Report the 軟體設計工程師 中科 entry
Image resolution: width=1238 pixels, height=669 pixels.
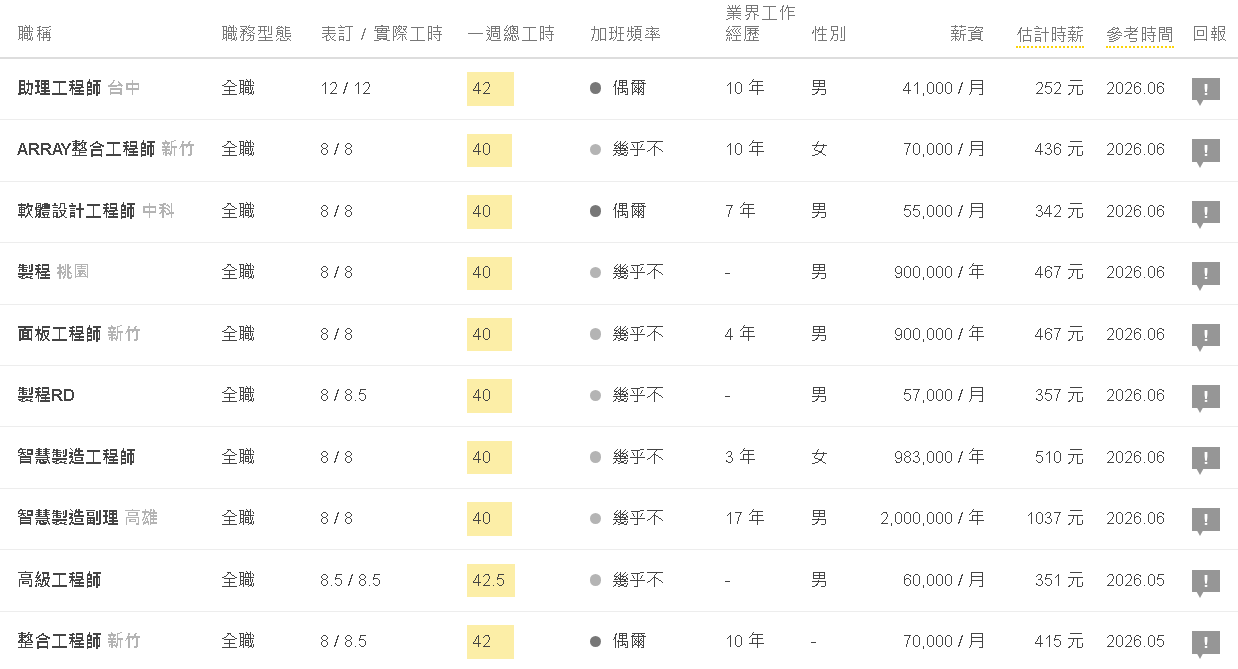1206,214
